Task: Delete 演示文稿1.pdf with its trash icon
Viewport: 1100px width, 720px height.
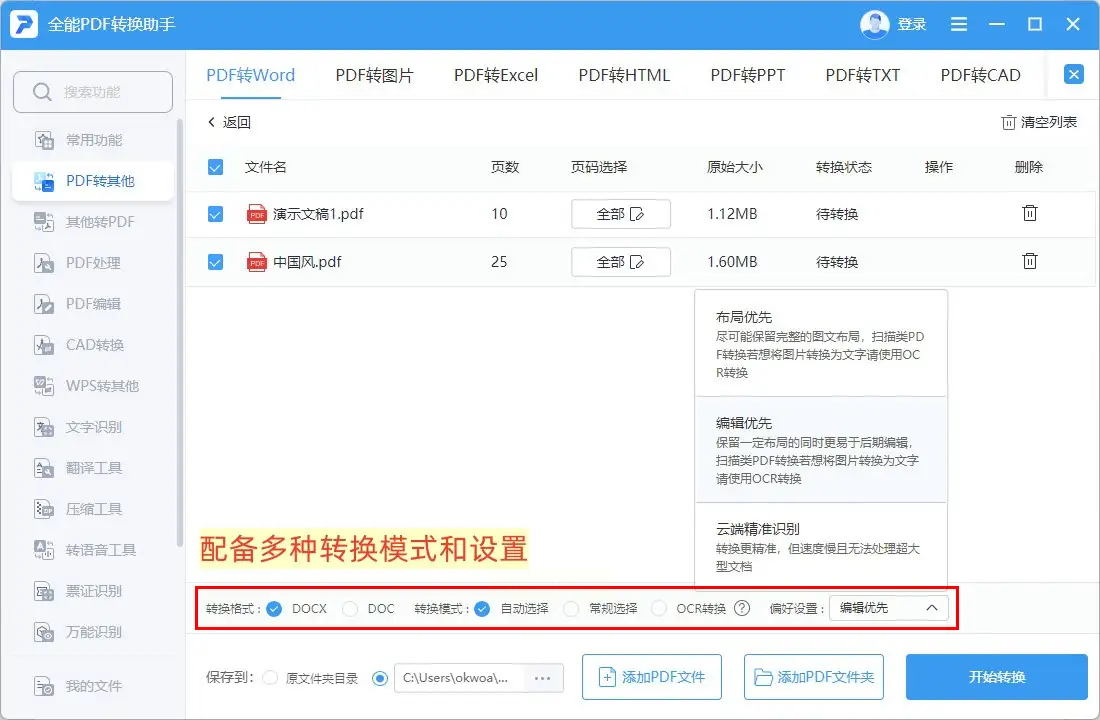Action: [1029, 213]
